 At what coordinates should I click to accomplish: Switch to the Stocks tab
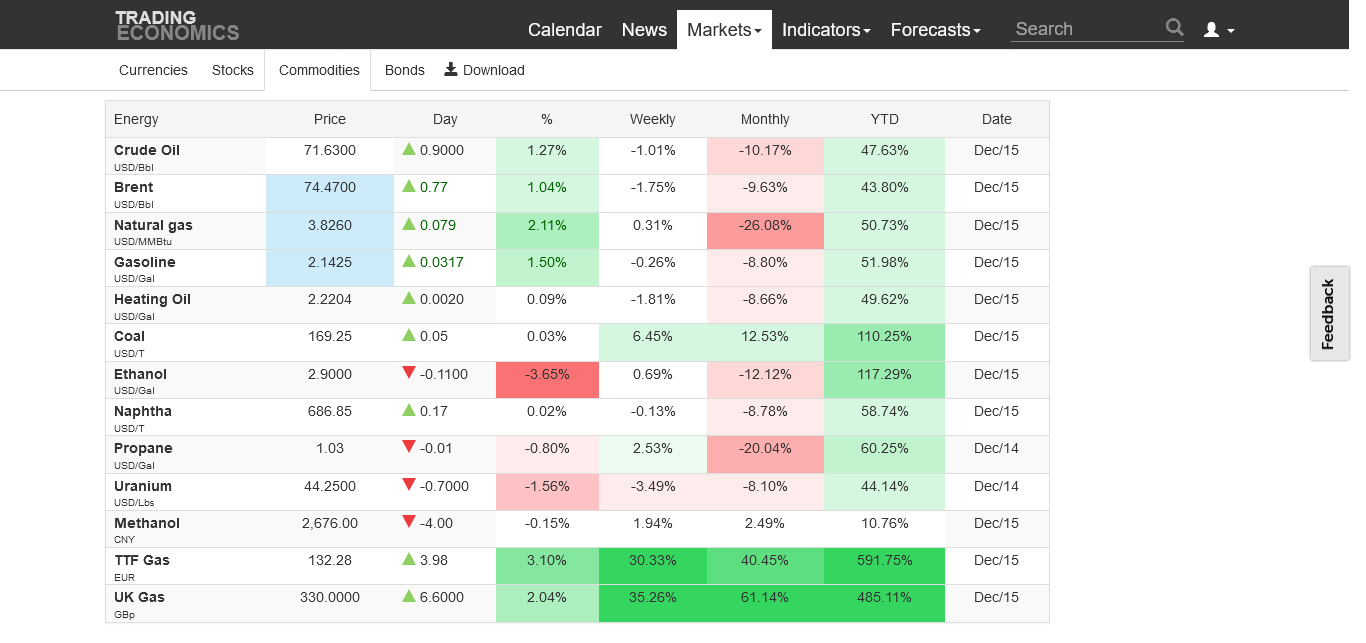[x=233, y=70]
